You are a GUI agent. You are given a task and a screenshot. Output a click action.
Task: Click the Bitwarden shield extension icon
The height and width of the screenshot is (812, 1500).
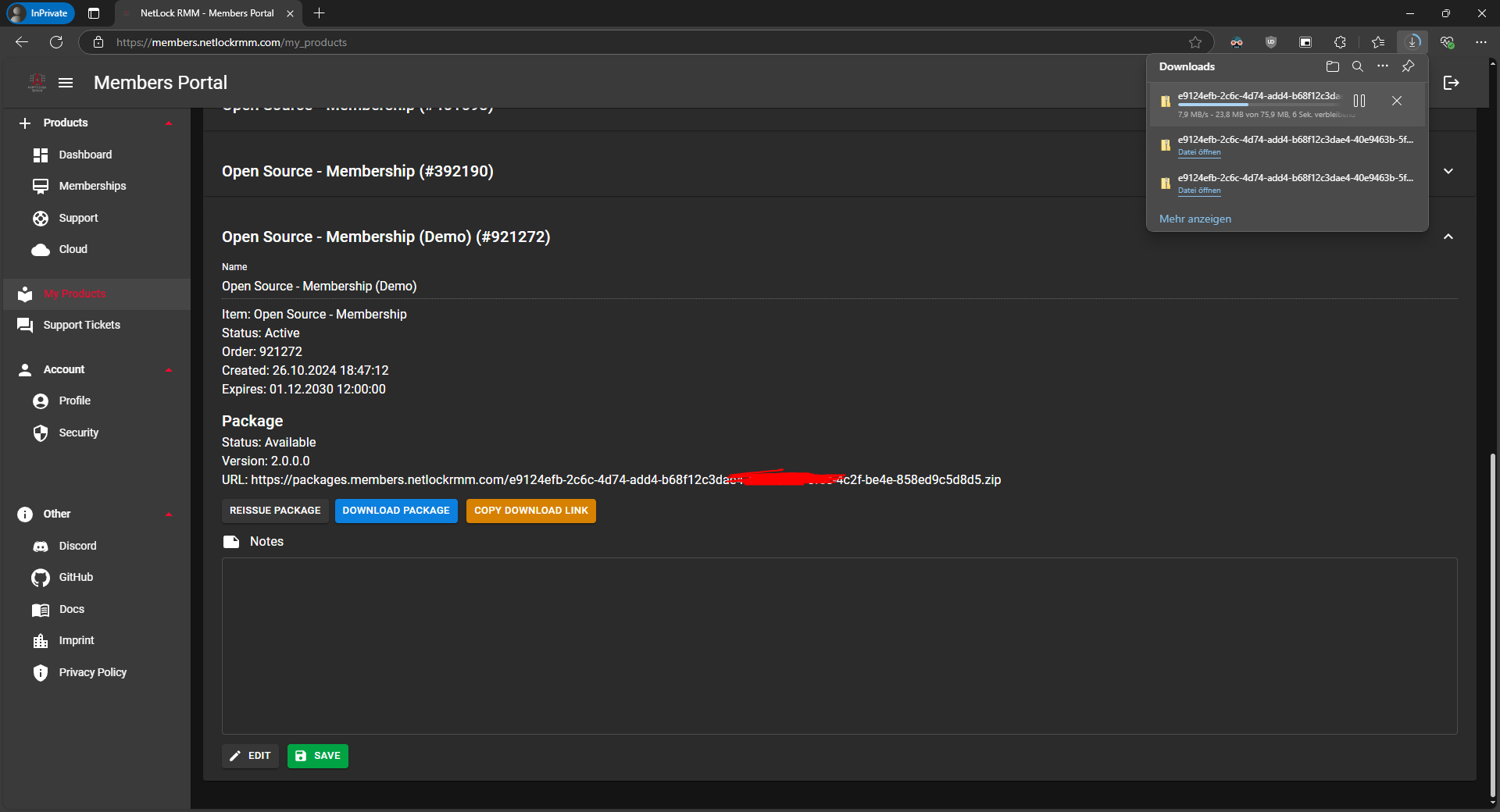1271,42
